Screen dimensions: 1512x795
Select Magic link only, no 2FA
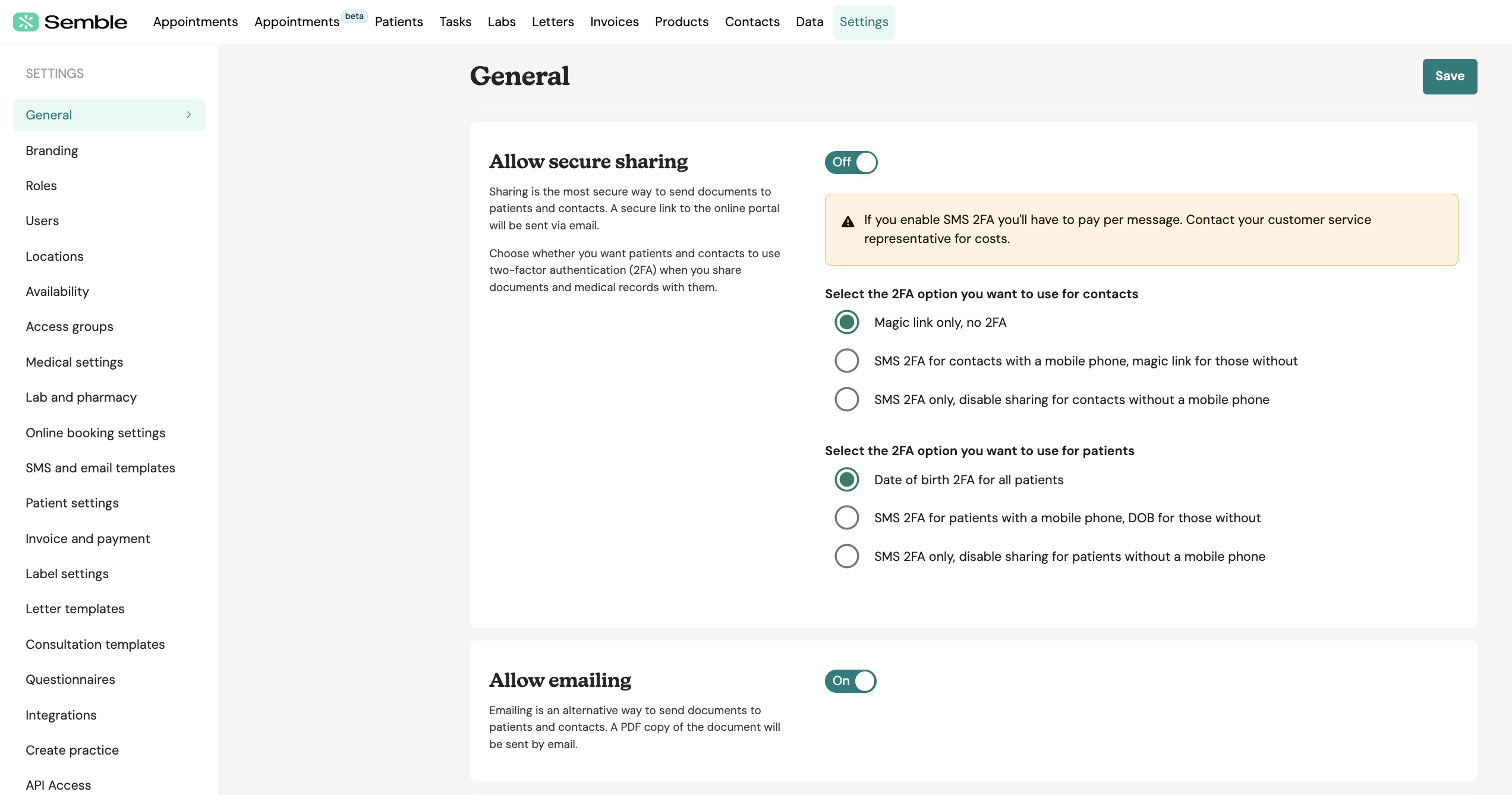click(x=847, y=322)
